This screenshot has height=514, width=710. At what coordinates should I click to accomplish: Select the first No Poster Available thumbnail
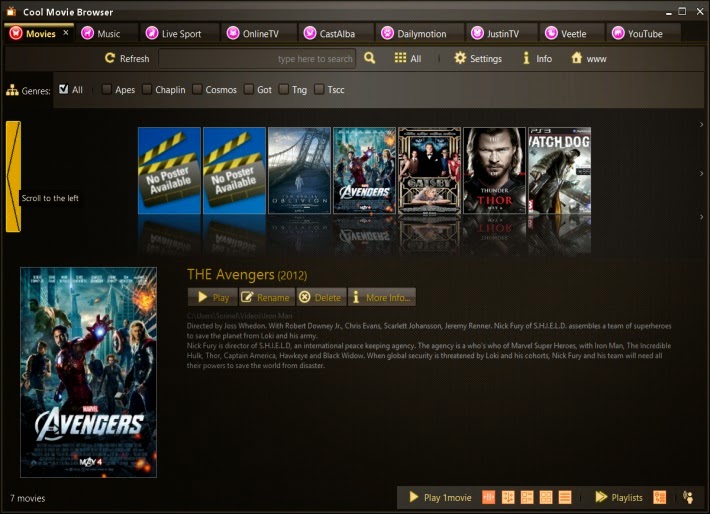point(169,170)
